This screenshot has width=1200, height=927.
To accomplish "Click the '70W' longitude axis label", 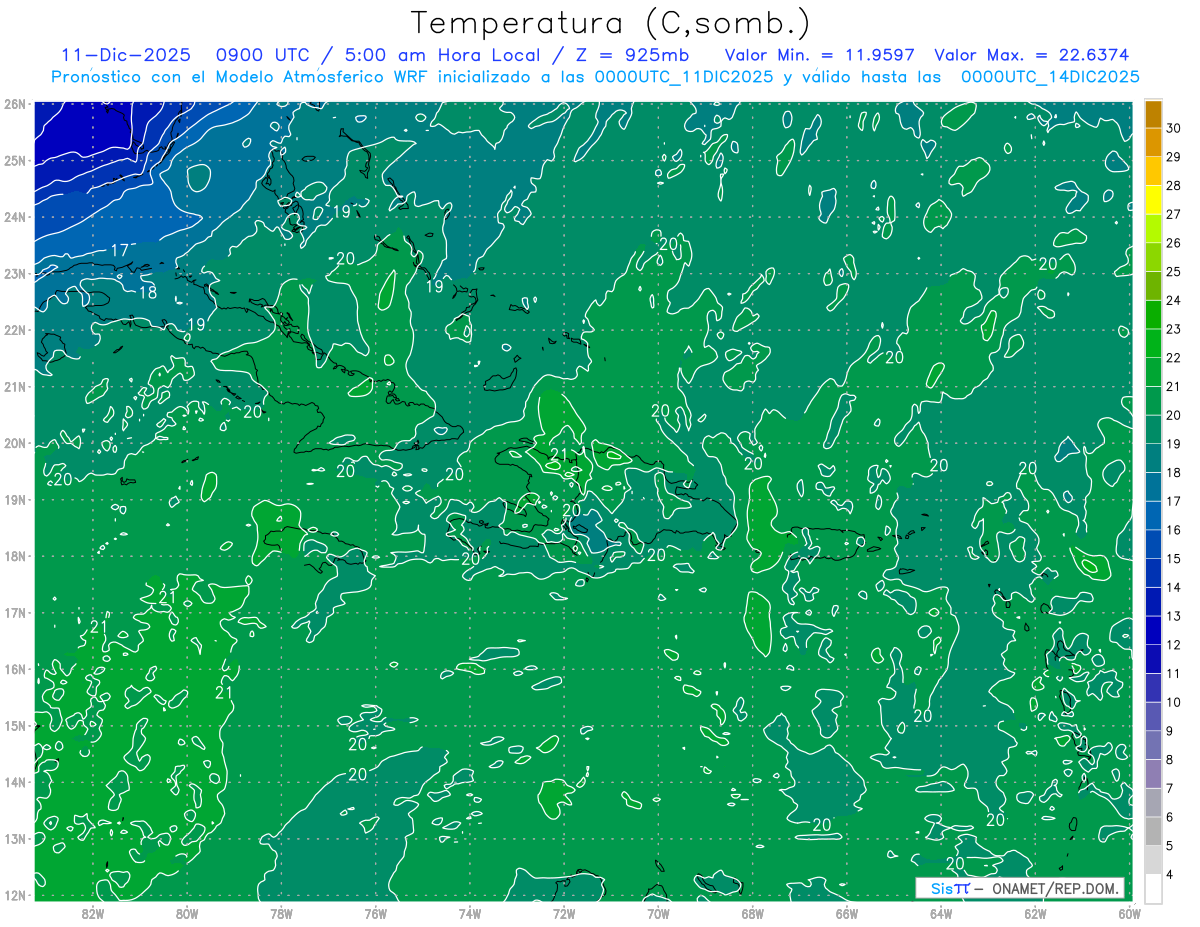I will 658,913.
